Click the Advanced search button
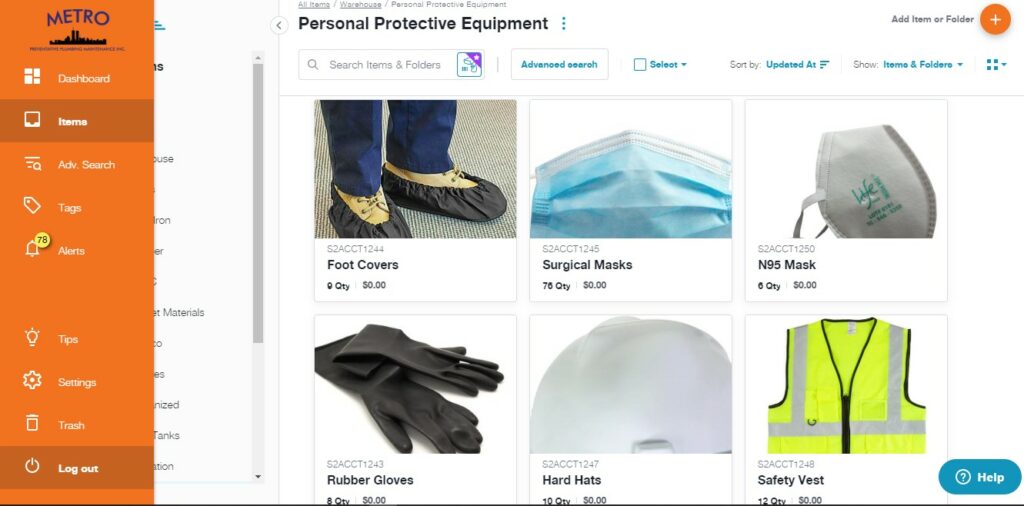This screenshot has height=506, width=1024. [559, 65]
